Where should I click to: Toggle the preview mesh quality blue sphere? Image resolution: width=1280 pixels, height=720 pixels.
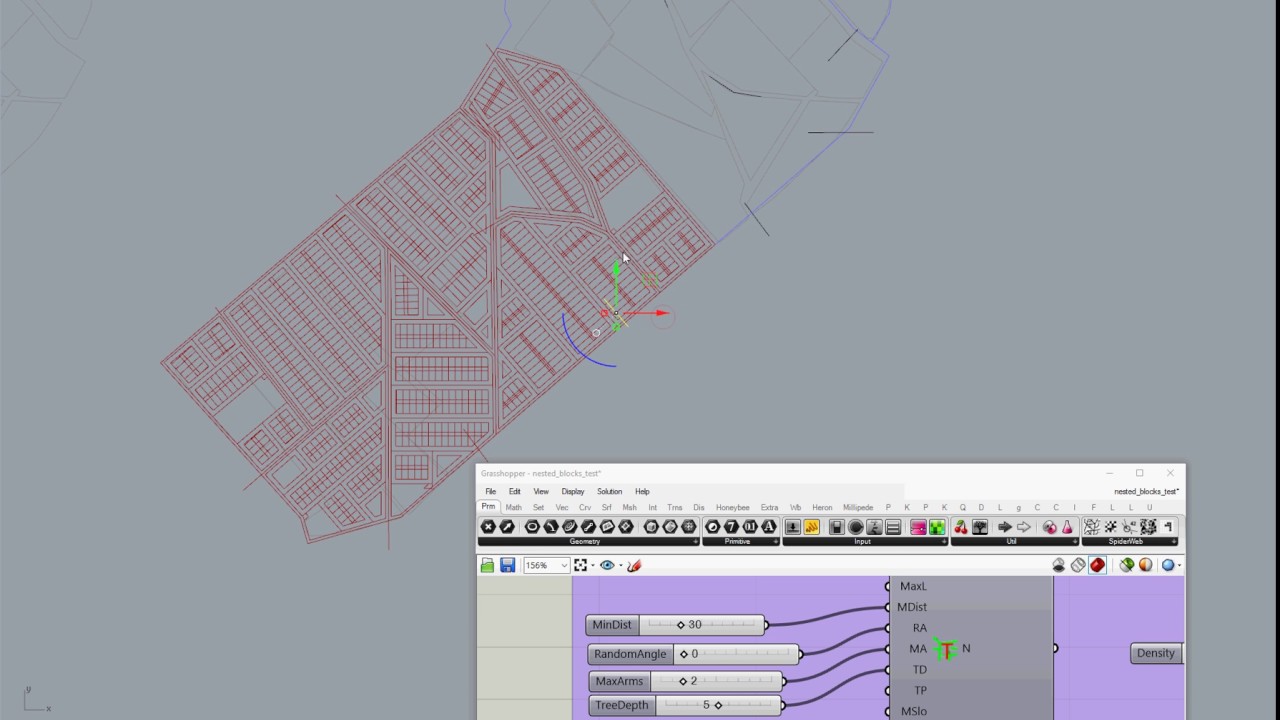(1168, 565)
